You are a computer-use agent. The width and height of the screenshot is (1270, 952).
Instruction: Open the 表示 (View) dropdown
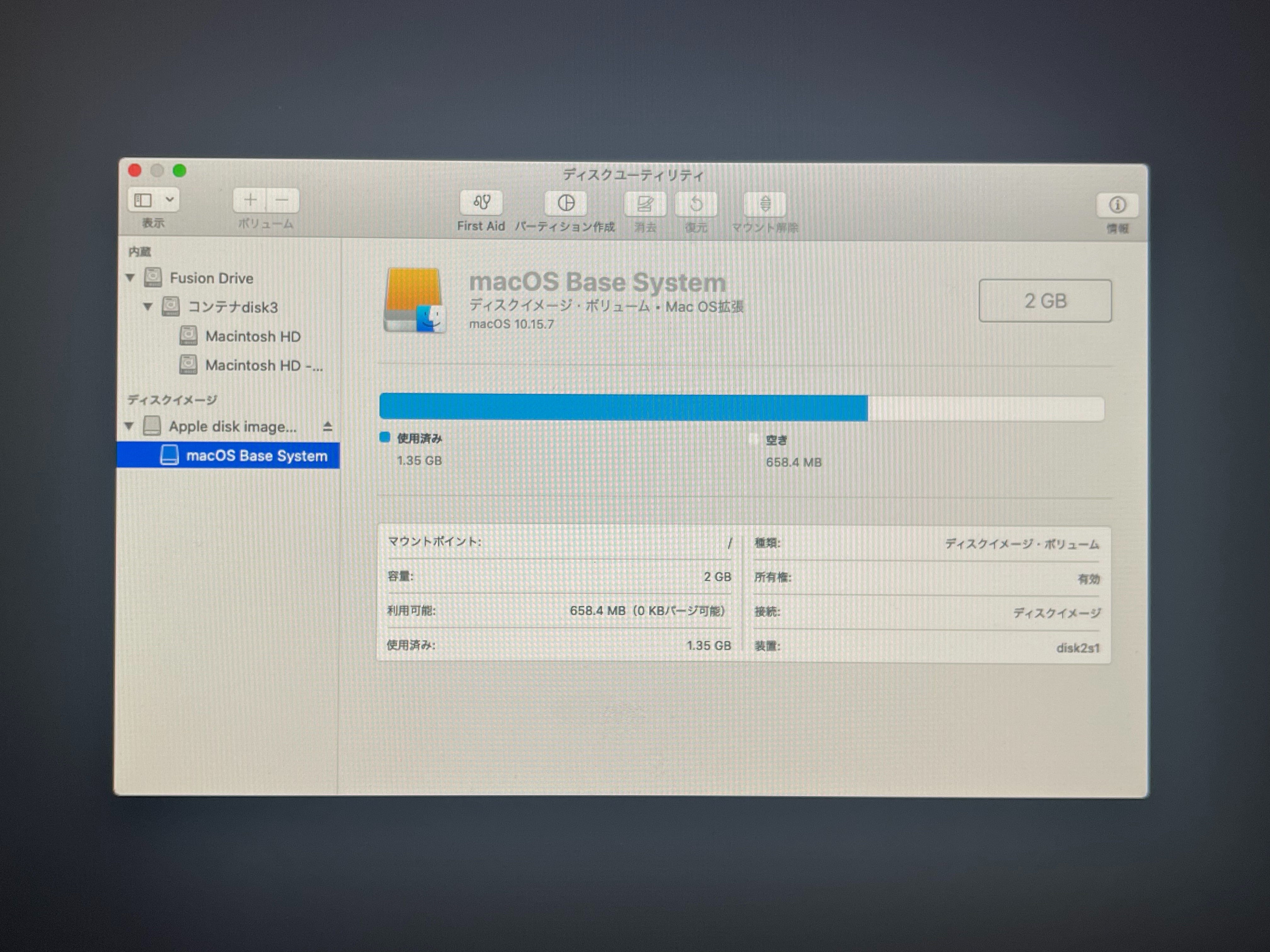153,200
